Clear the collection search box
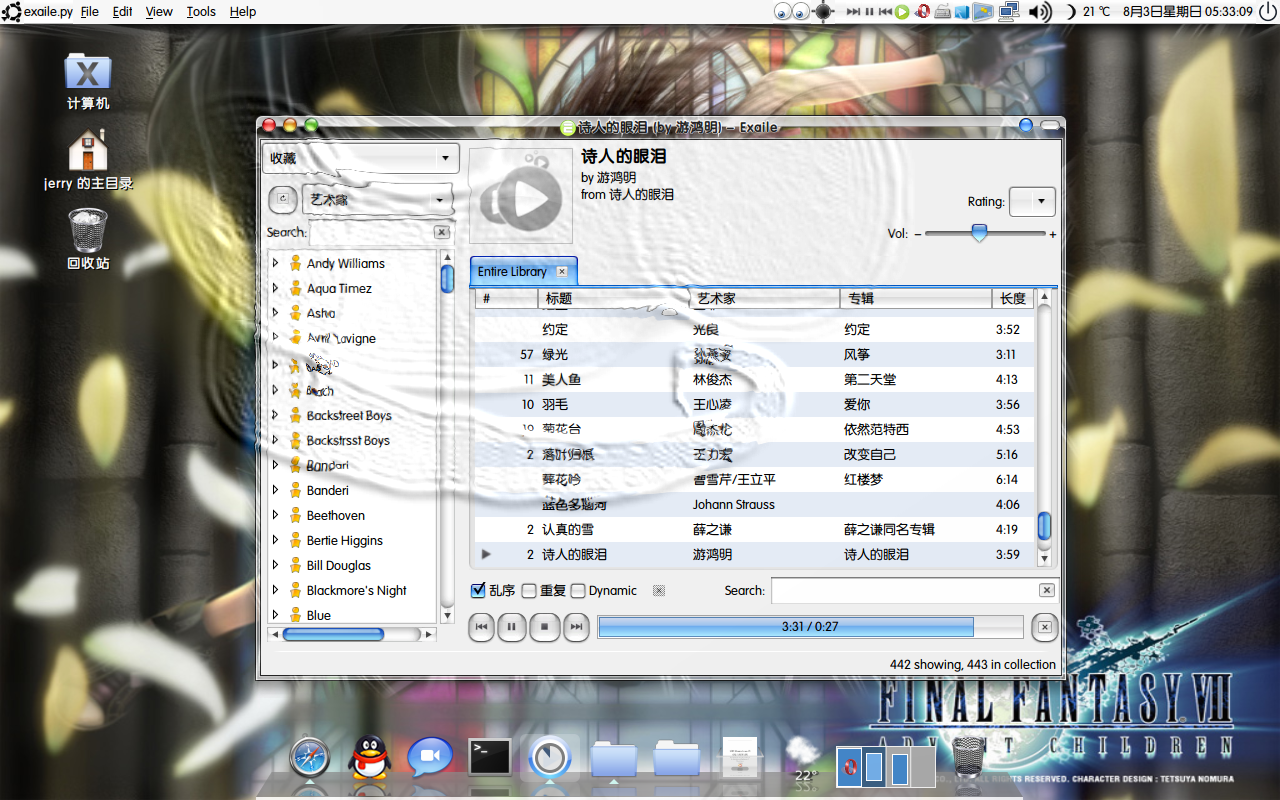This screenshot has width=1280, height=800. point(442,232)
